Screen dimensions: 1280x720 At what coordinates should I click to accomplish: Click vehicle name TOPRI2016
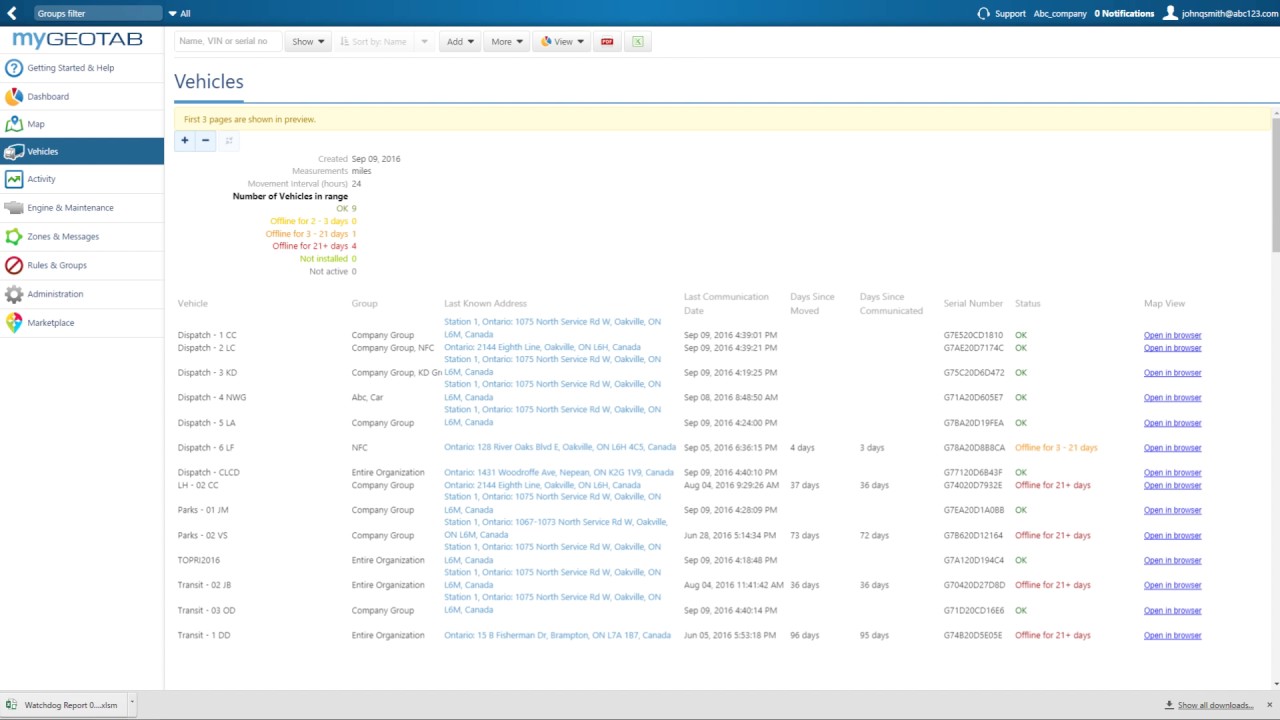tap(199, 560)
